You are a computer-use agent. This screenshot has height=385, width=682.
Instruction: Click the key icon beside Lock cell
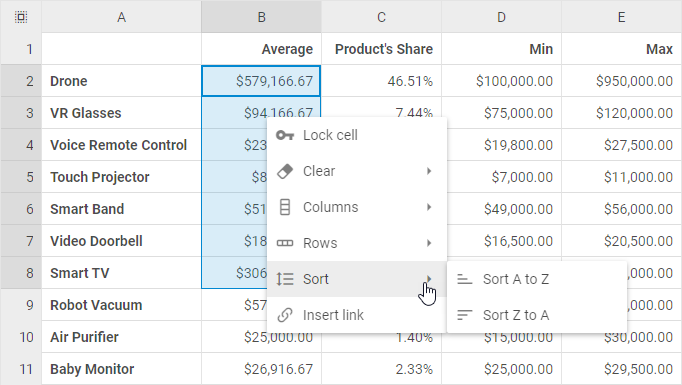[285, 135]
